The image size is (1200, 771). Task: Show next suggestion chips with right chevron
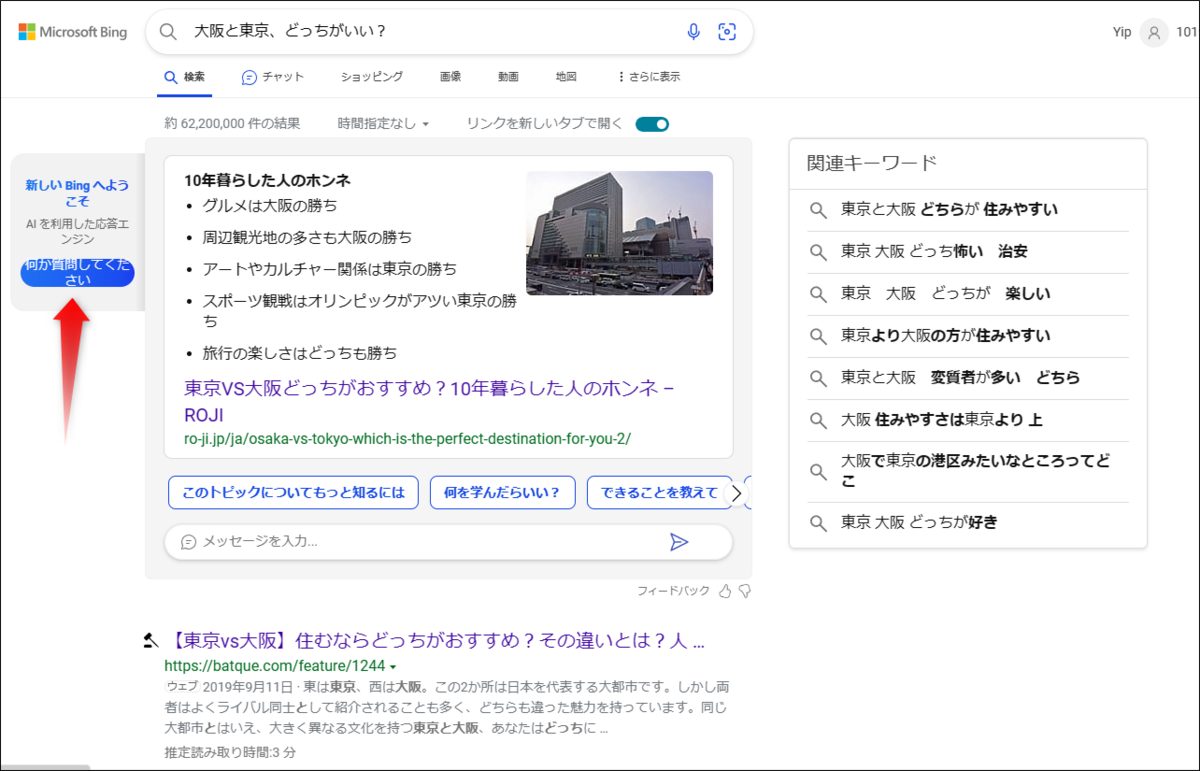click(x=737, y=493)
